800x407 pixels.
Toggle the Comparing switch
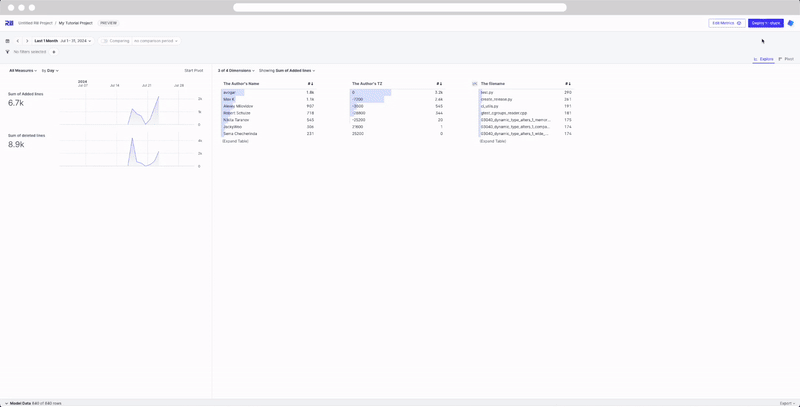tap(104, 41)
